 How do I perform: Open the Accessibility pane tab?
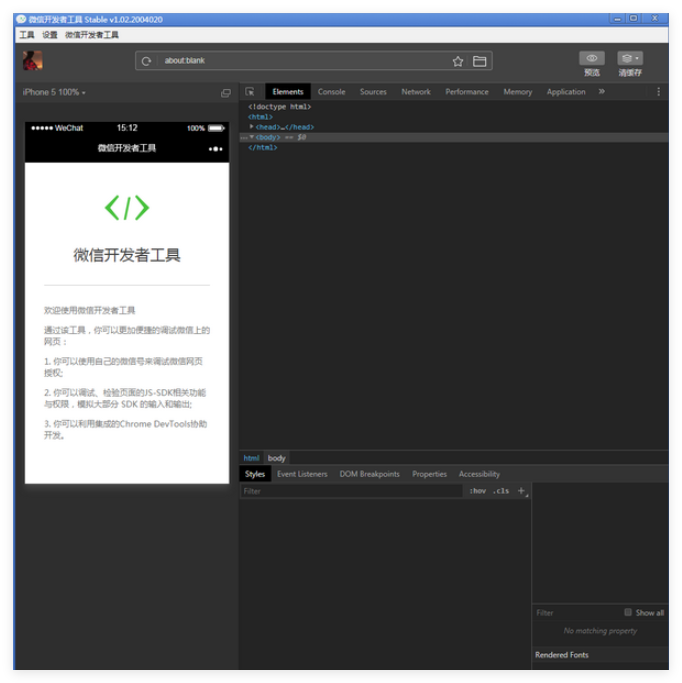[x=479, y=474]
